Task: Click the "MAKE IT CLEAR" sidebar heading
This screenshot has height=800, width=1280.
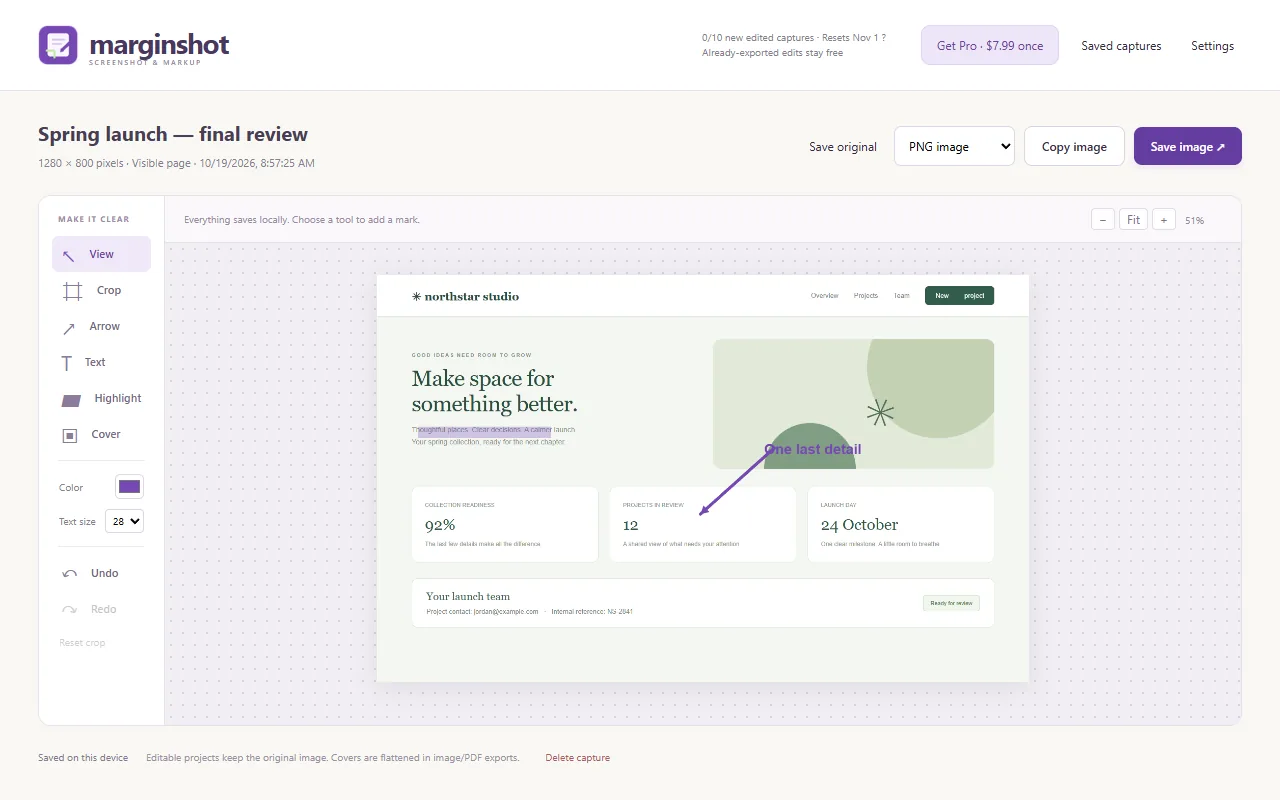Action: point(94,219)
